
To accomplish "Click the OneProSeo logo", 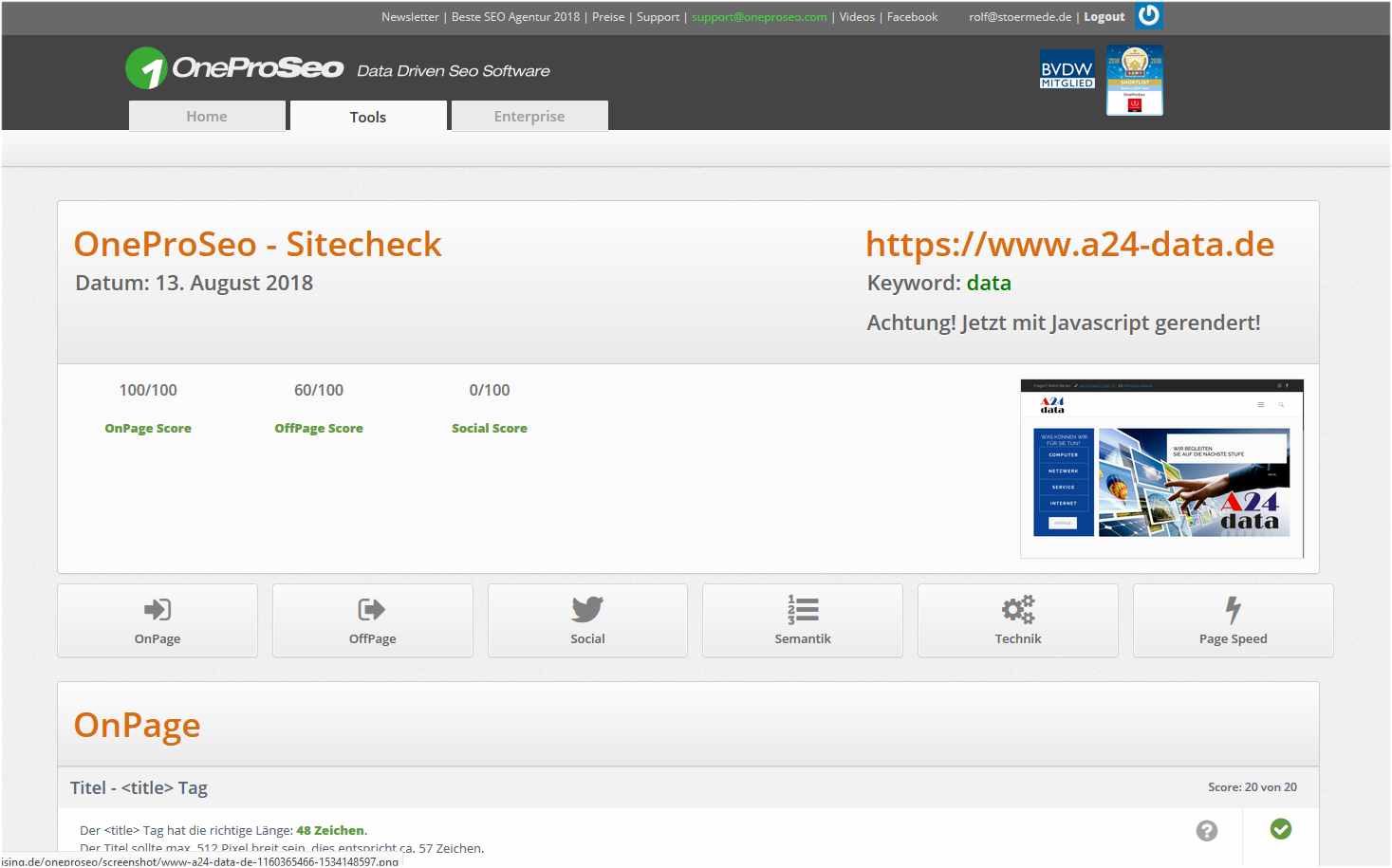I will [x=234, y=68].
